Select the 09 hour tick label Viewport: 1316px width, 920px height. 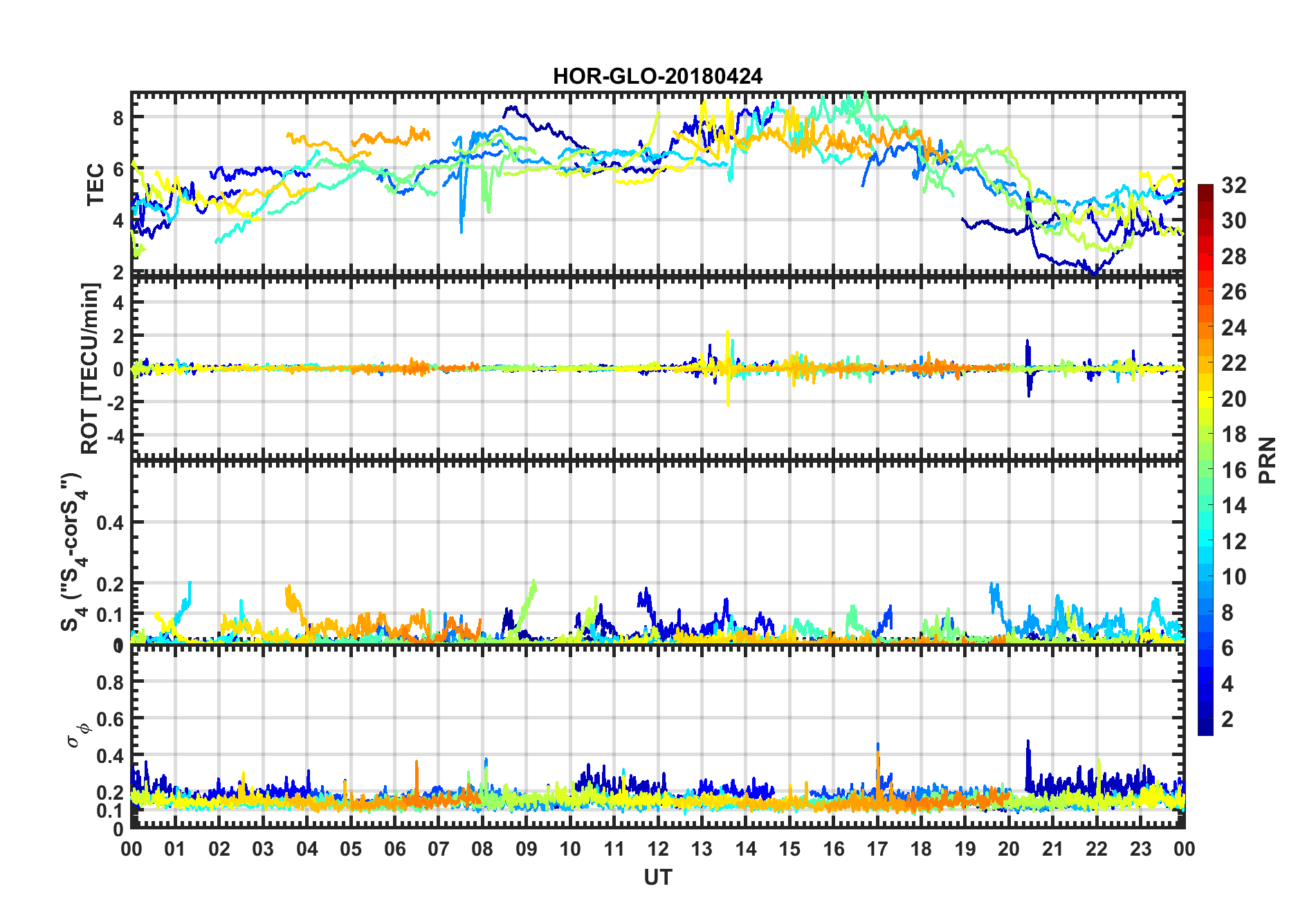pos(527,849)
